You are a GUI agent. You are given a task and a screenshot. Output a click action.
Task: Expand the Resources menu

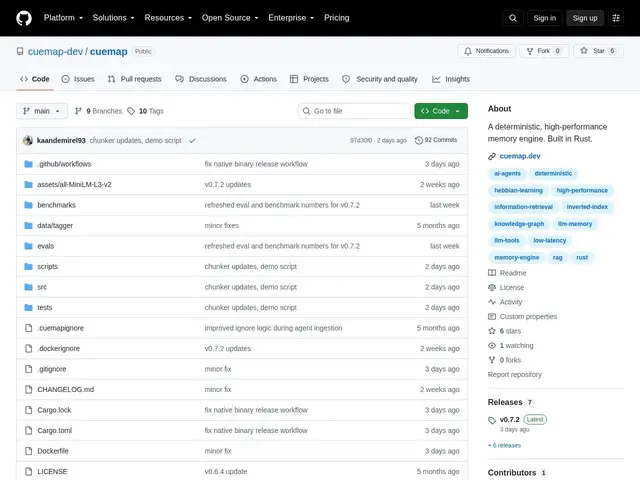(168, 18)
